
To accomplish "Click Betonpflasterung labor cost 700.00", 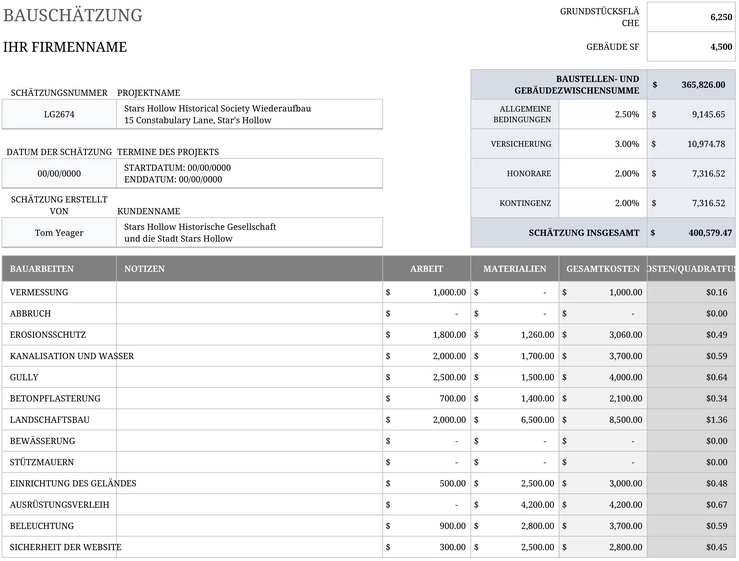I will click(427, 398).
